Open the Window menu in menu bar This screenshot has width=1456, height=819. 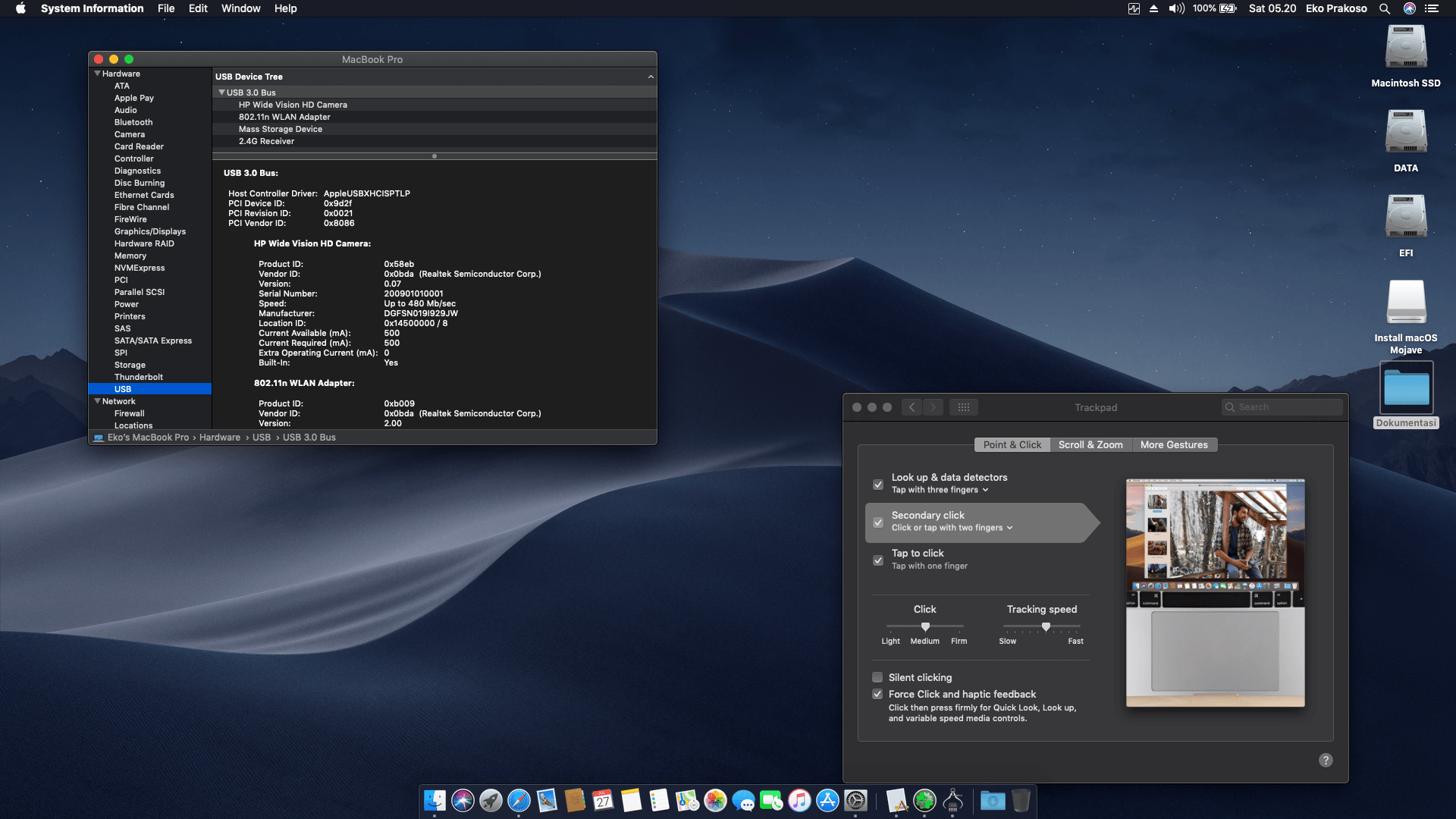[x=240, y=8]
